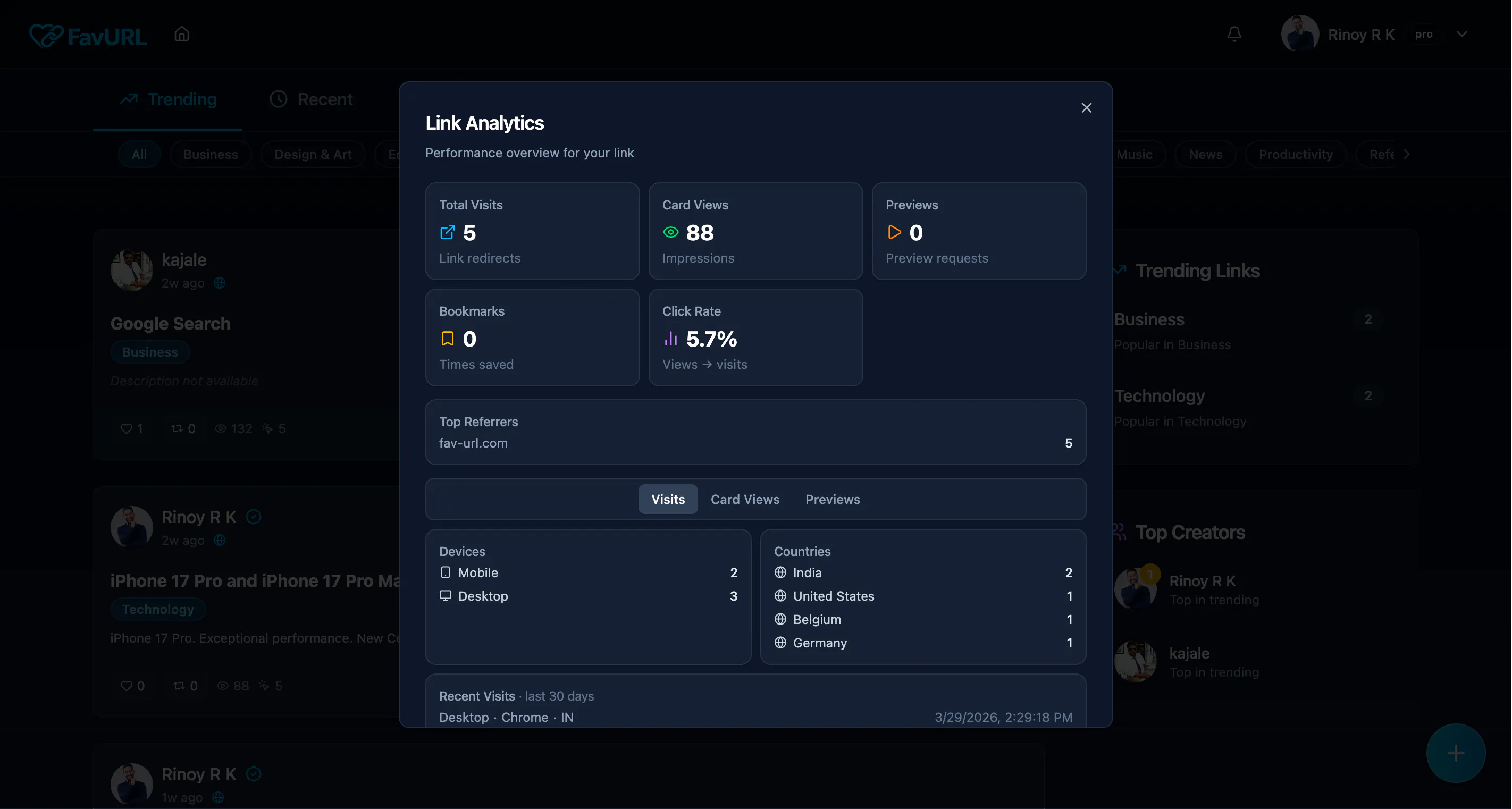Like the iPhone 17 Pro post
The height and width of the screenshot is (809, 1512).
tap(132, 686)
